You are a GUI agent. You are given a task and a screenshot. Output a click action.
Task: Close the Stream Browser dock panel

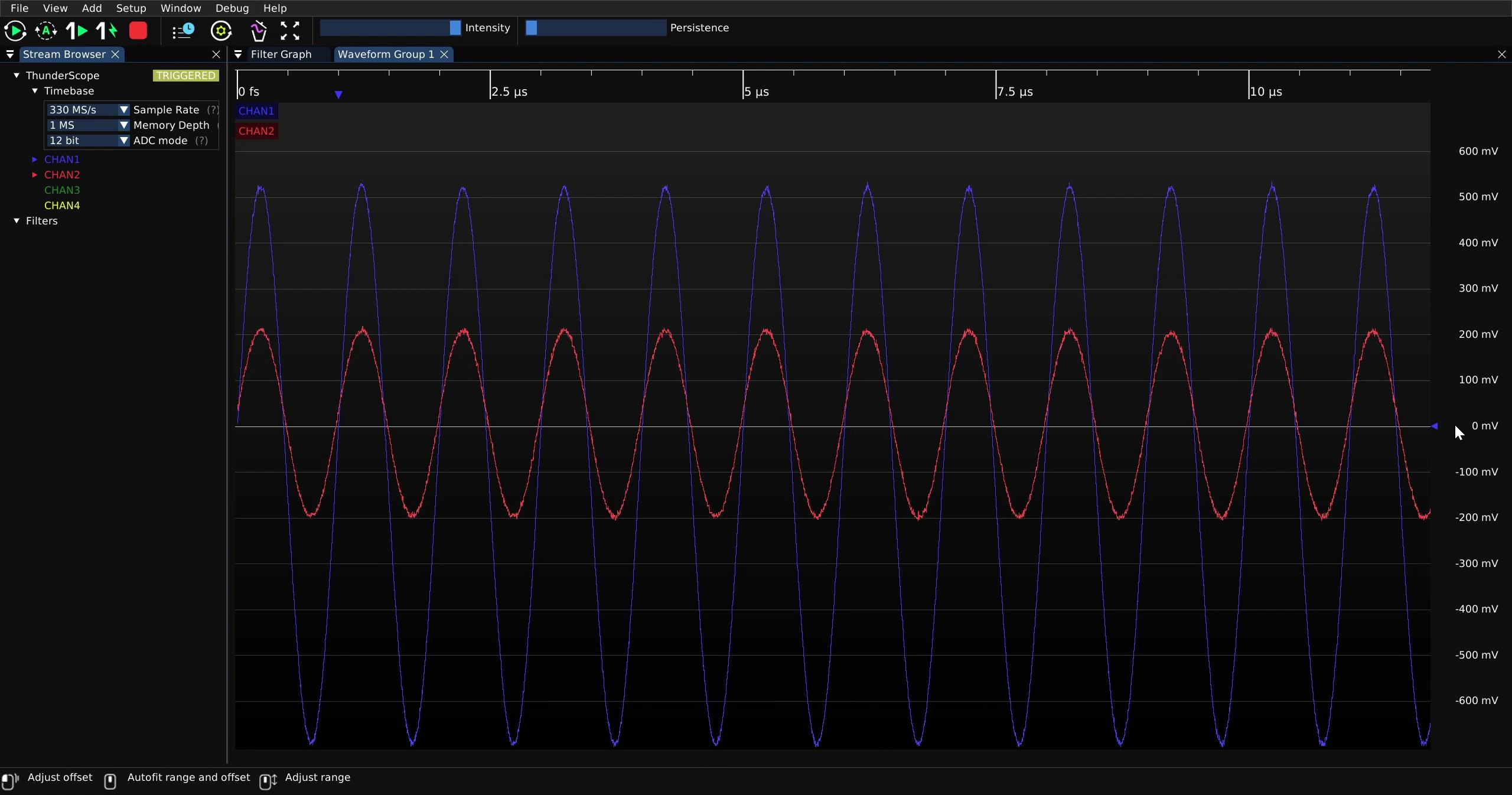point(216,54)
